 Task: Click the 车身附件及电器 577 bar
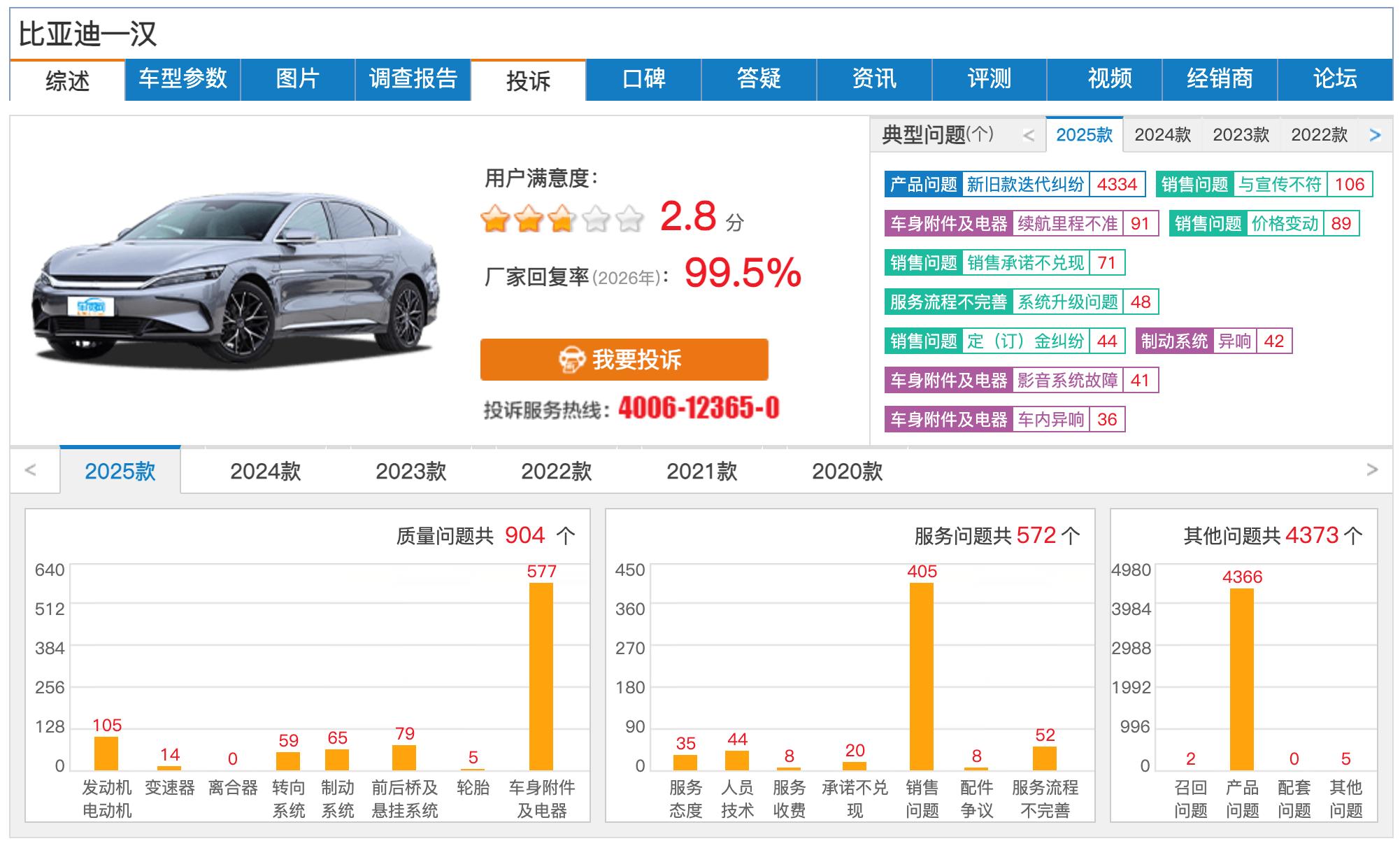(x=541, y=676)
